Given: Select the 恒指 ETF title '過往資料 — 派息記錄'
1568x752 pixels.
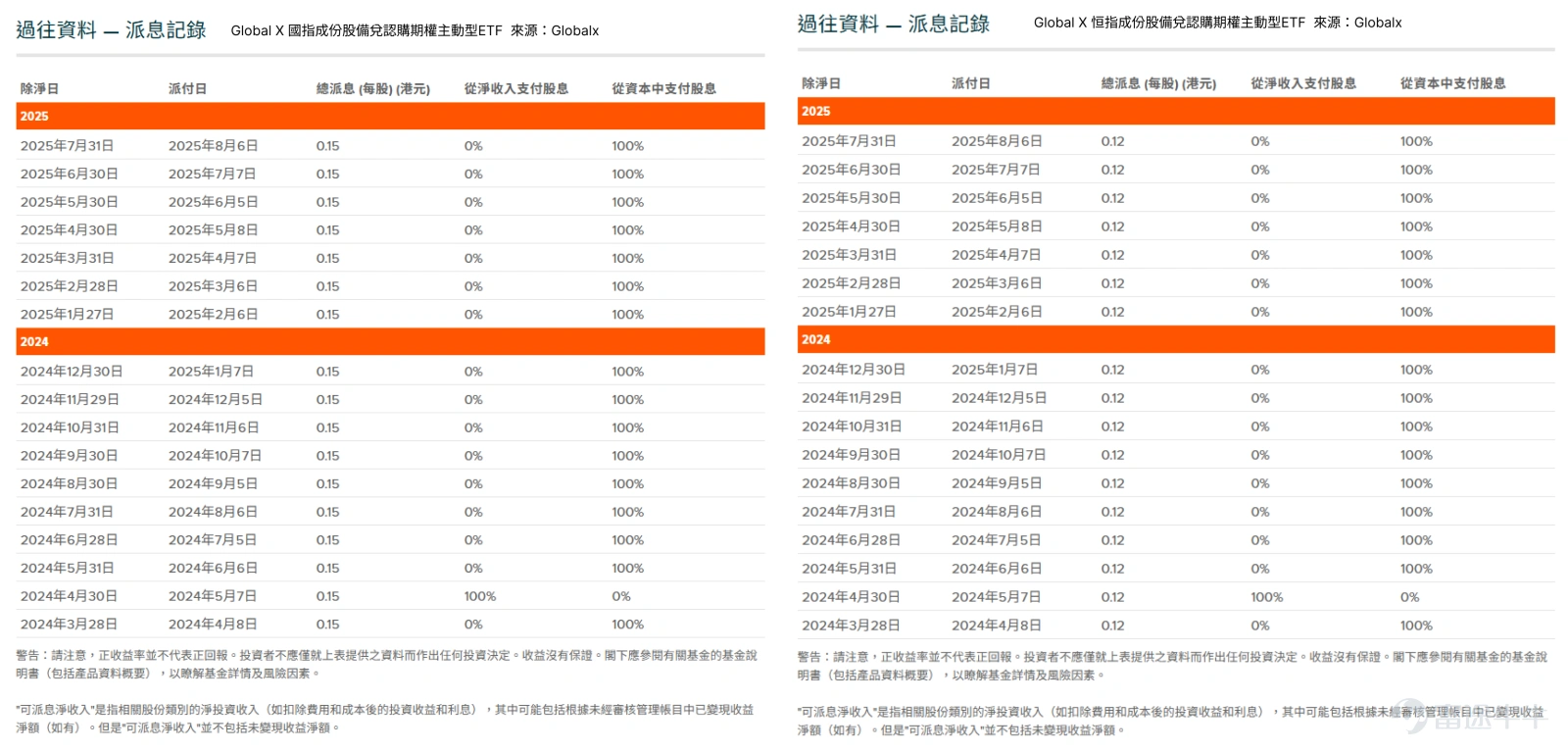Looking at the screenshot, I should tap(893, 24).
